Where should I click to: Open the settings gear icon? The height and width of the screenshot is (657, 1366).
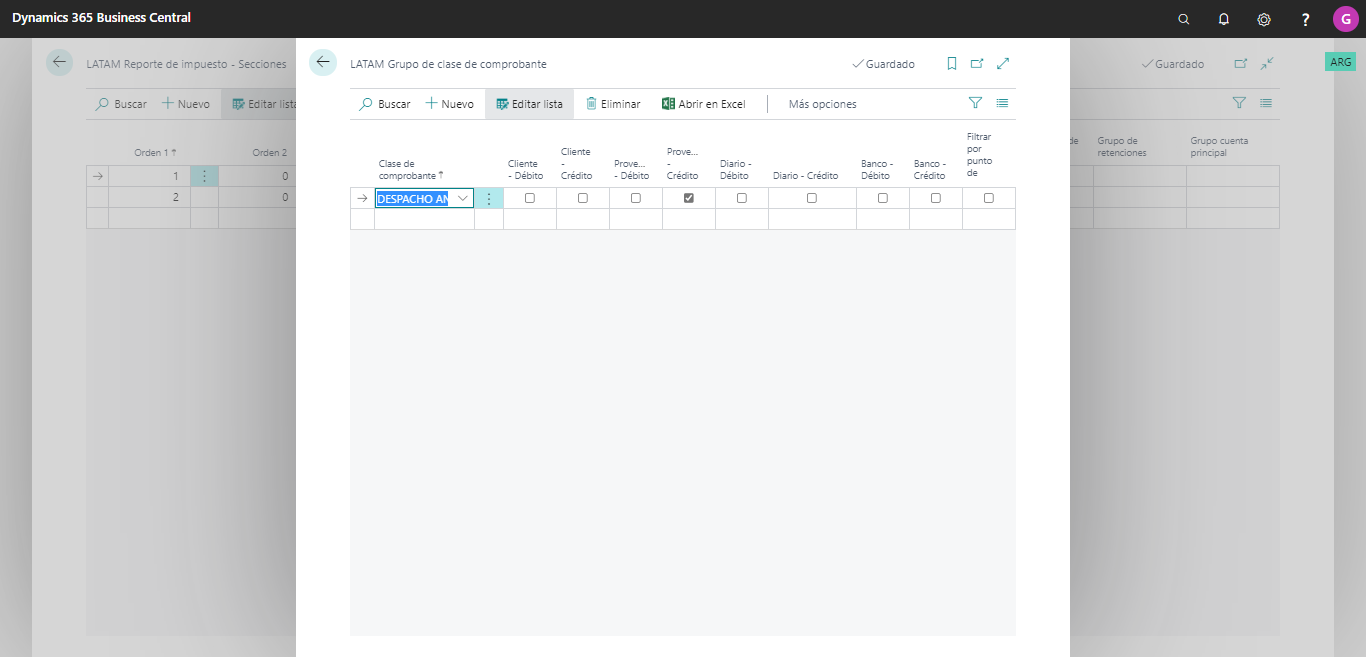pos(1264,19)
